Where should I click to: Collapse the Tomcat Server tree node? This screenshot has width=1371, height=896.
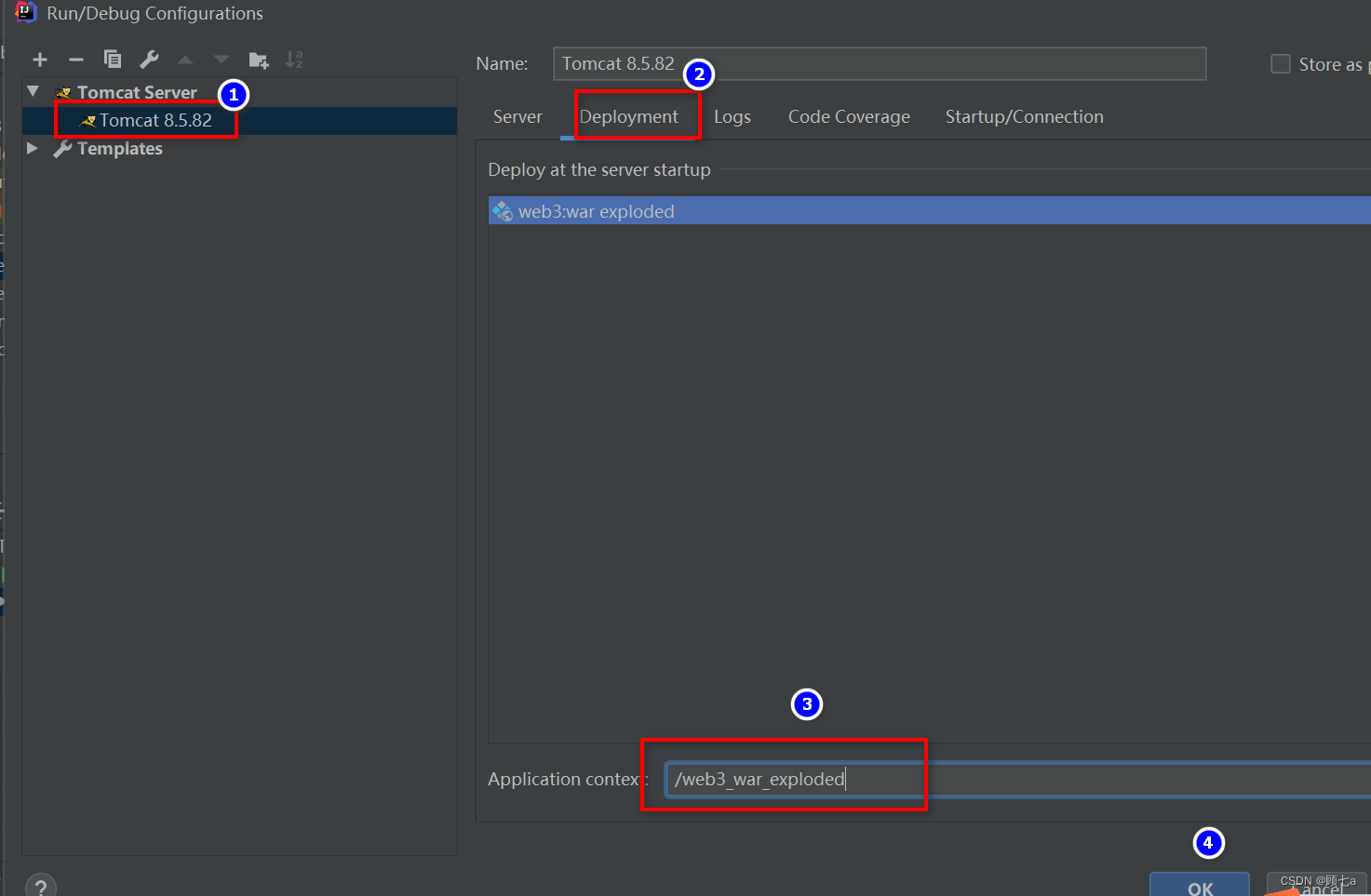click(x=34, y=91)
